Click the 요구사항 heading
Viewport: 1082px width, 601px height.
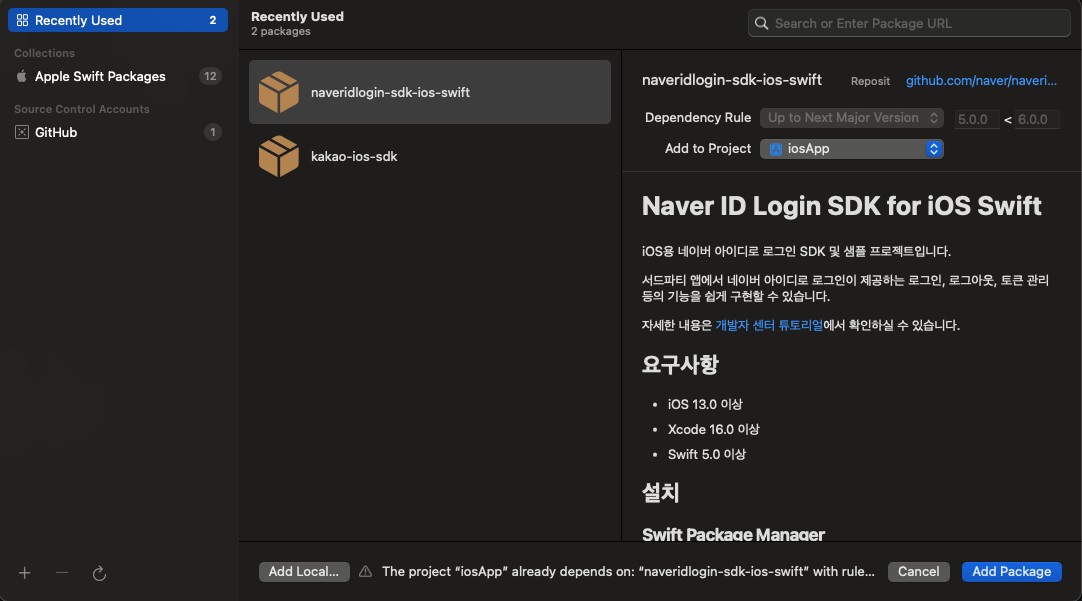(680, 364)
